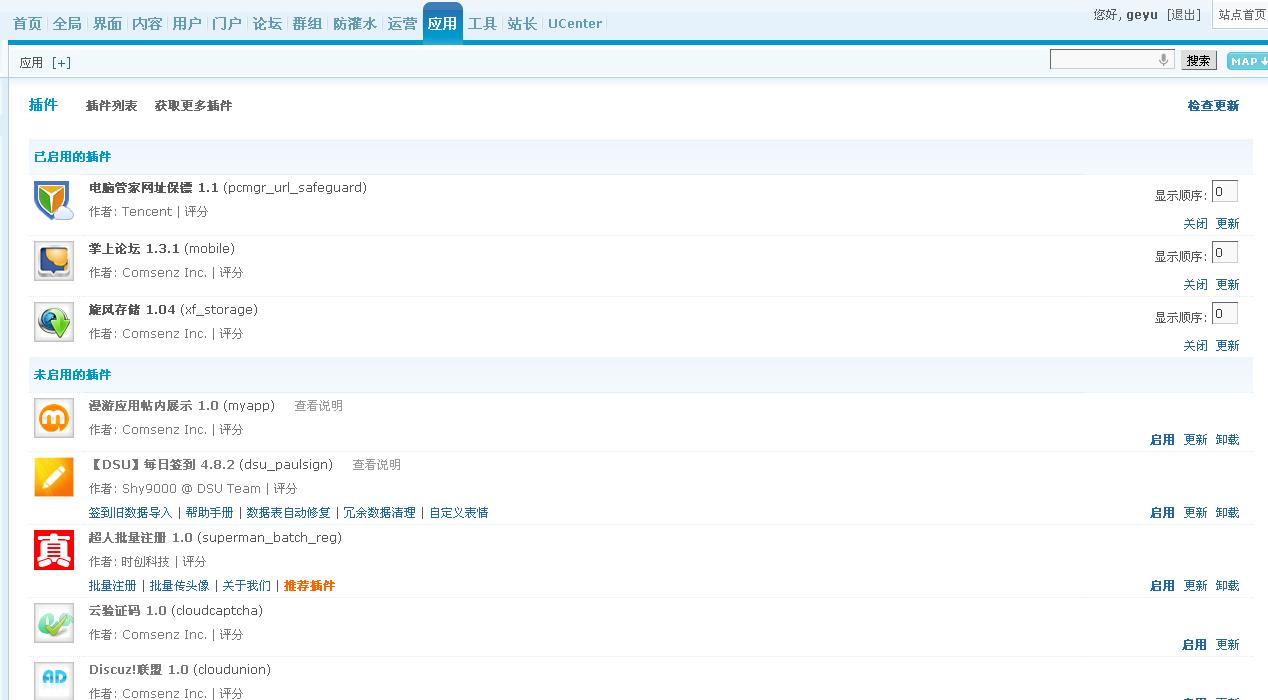
Task: Open 签到旧数据导入 link
Action: pos(130,513)
